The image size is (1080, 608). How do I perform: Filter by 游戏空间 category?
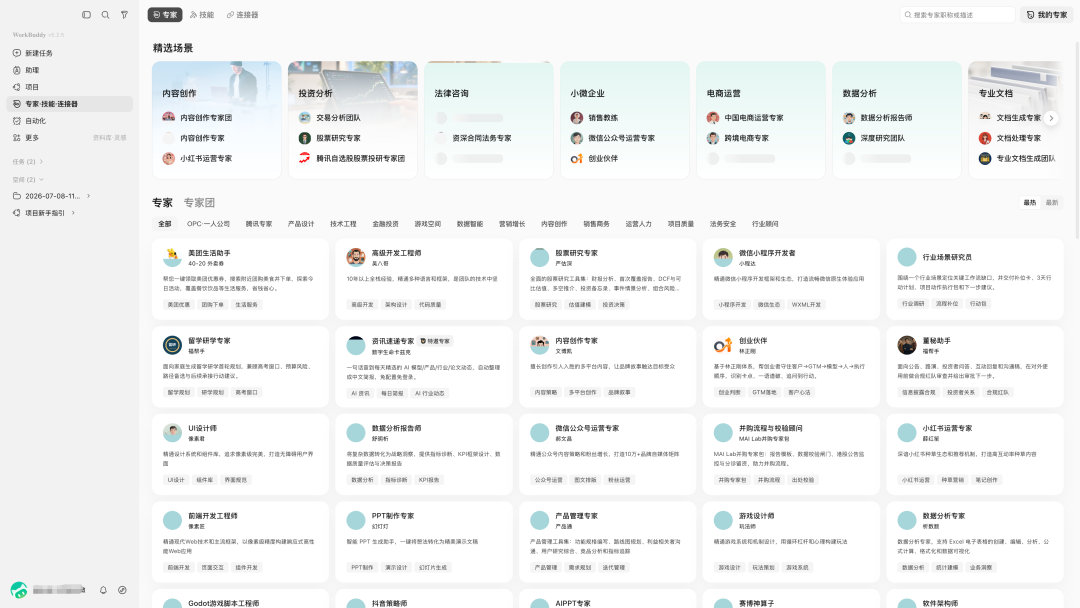click(x=428, y=224)
